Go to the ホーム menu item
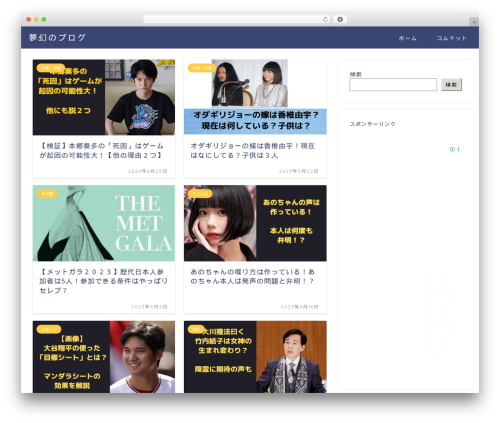The height and width of the screenshot is (423, 500). [x=407, y=38]
